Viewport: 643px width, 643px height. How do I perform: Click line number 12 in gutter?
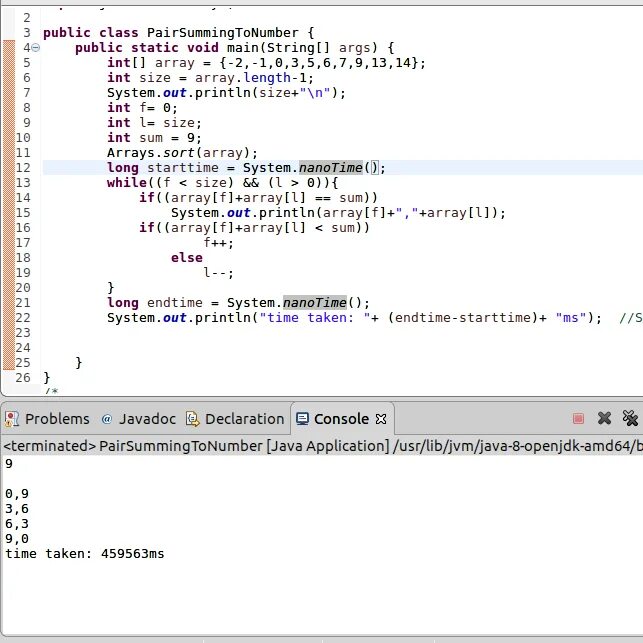coord(23,168)
